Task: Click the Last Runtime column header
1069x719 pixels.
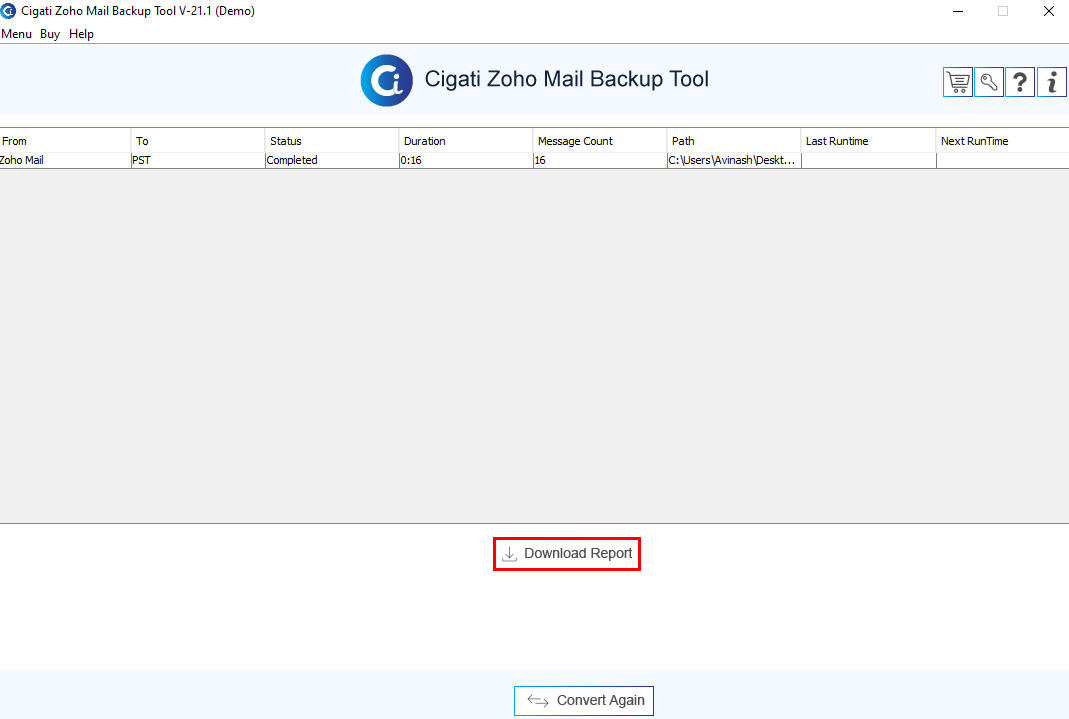Action: click(868, 141)
